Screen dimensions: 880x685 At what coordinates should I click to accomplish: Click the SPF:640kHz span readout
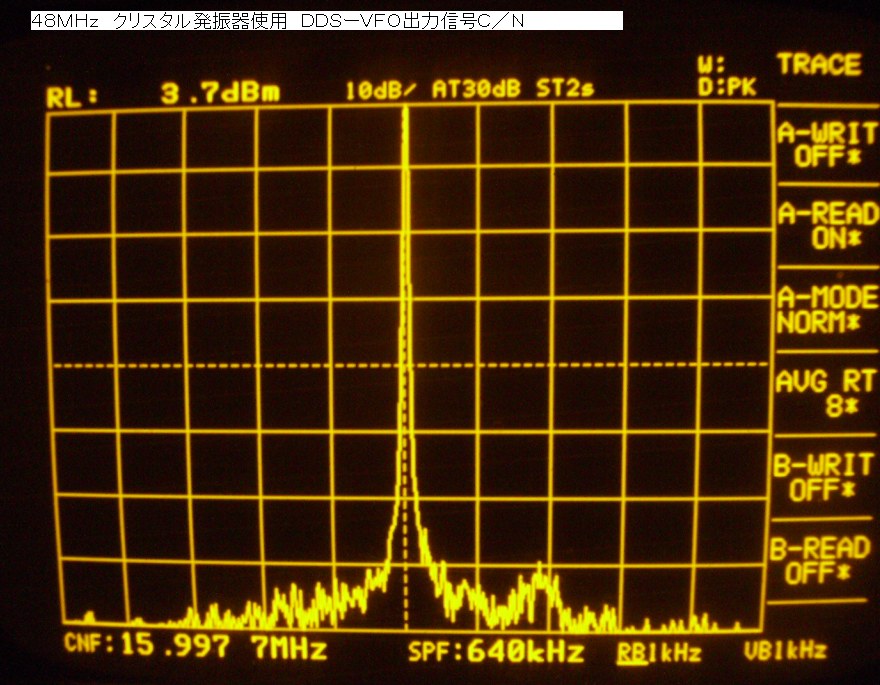496,652
